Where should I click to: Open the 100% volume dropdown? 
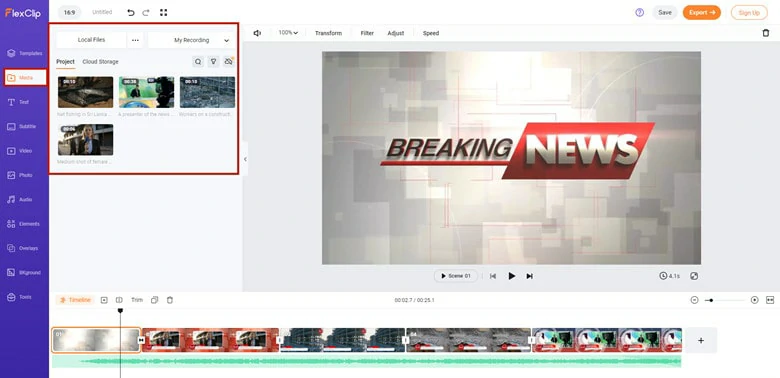coord(288,33)
